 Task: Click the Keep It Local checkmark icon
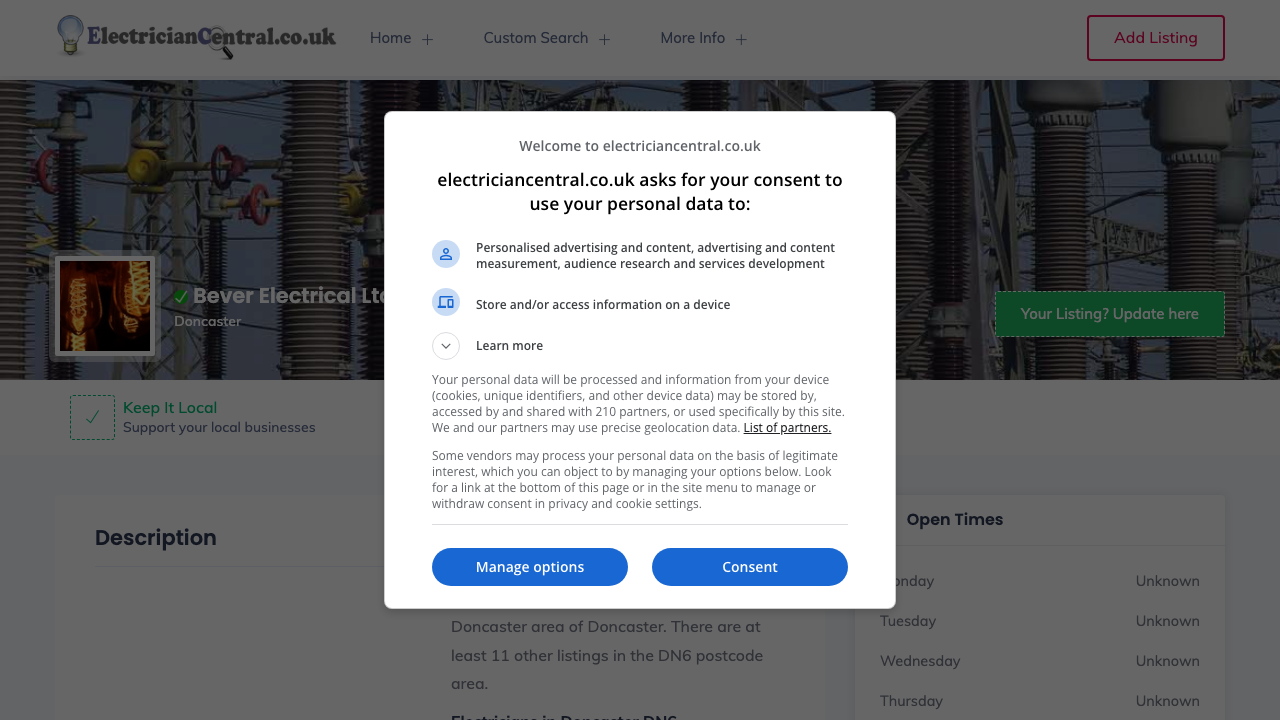92,417
